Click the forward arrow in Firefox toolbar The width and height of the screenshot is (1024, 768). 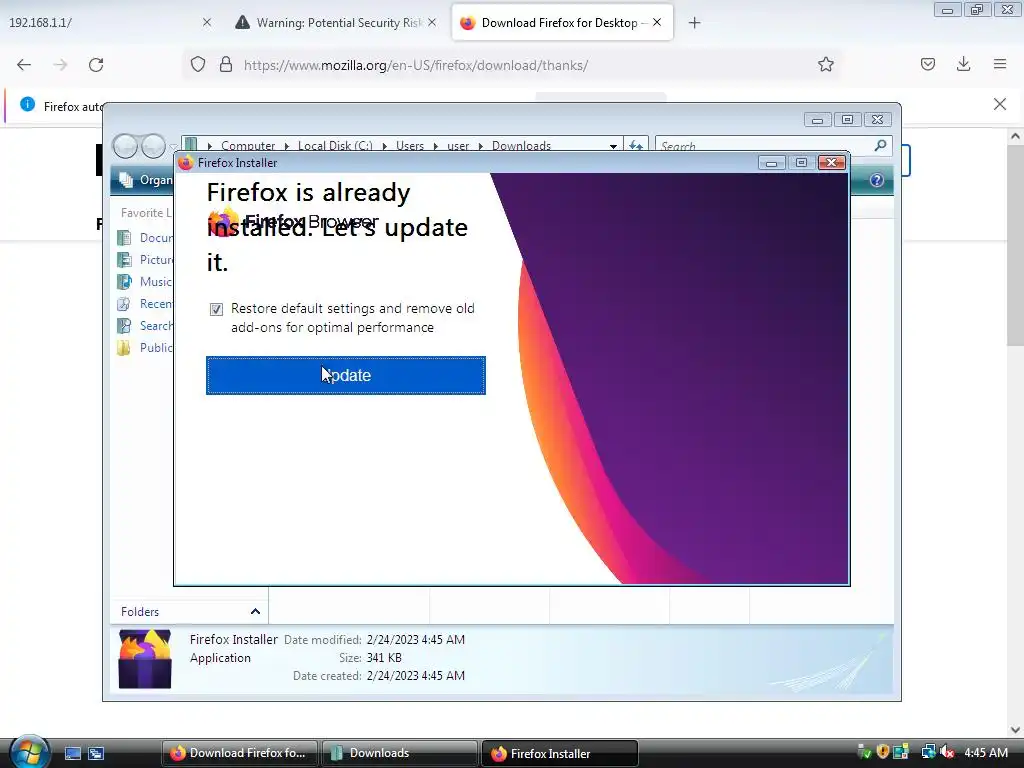click(60, 65)
